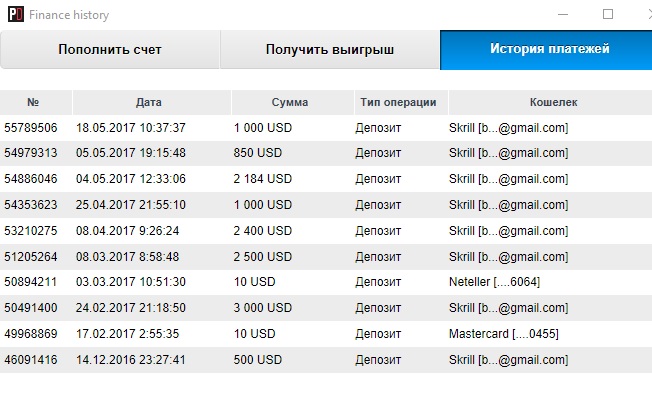652x402 pixels.
Task: Open the Пополнить счет tab
Action: tap(110, 49)
